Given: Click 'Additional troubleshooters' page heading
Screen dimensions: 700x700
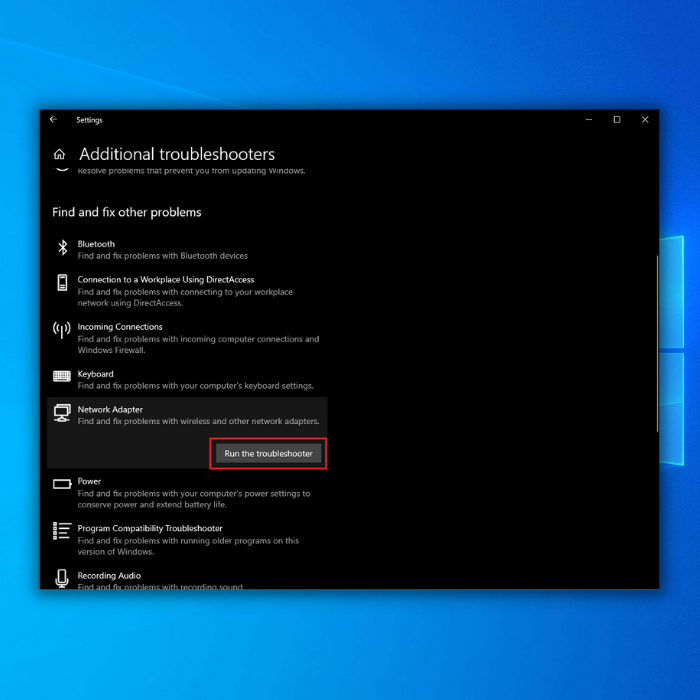Looking at the screenshot, I should pyautogui.click(x=177, y=154).
